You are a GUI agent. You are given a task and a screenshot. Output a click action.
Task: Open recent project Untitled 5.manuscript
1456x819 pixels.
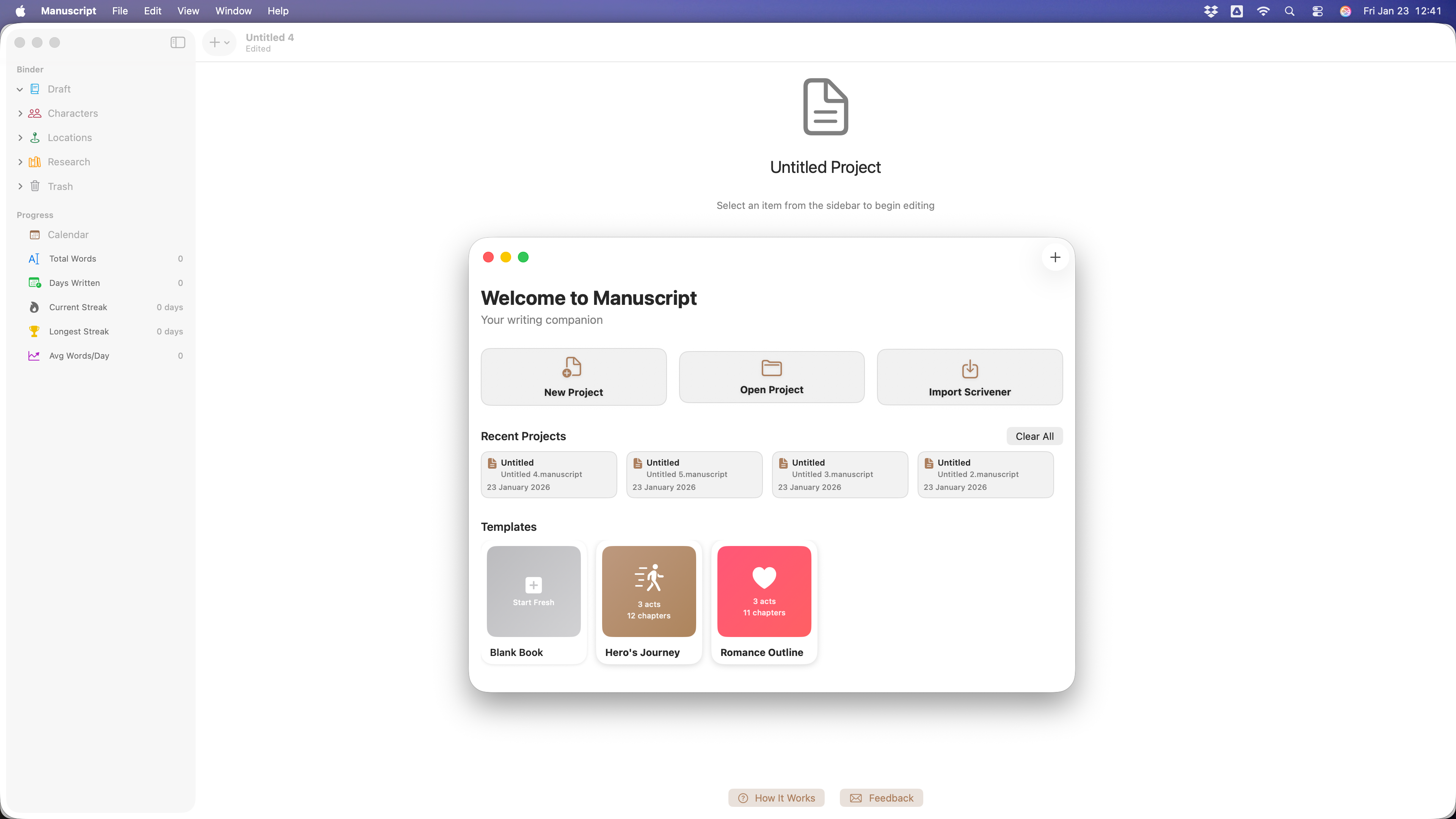pyautogui.click(x=693, y=474)
